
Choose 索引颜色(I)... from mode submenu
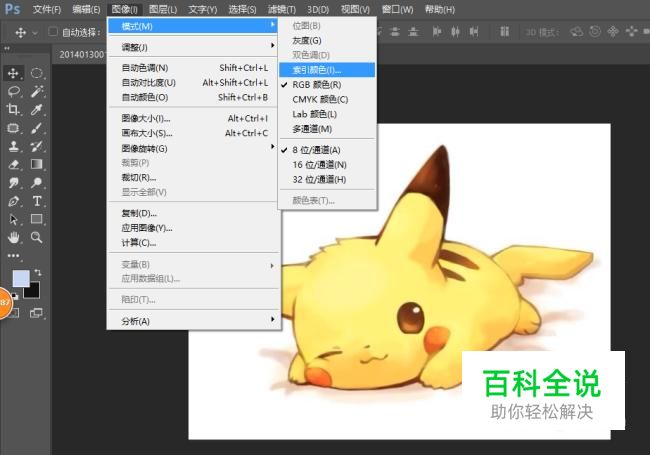tap(327, 70)
